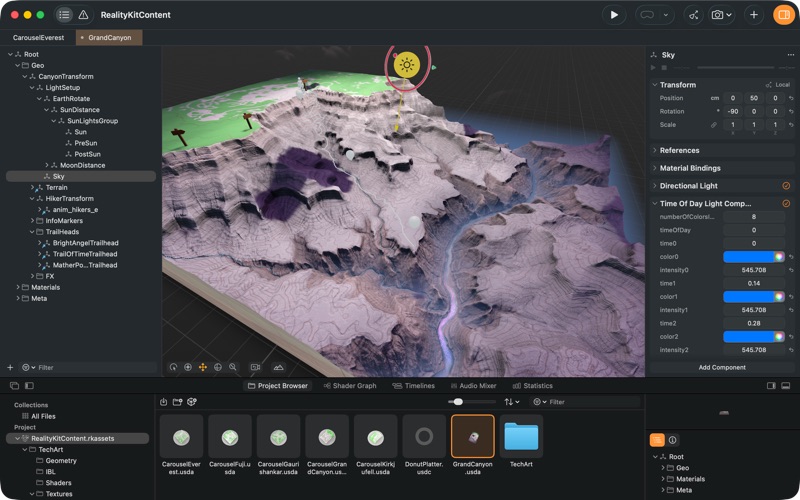Expand the MoonDistance node

pos(46,165)
